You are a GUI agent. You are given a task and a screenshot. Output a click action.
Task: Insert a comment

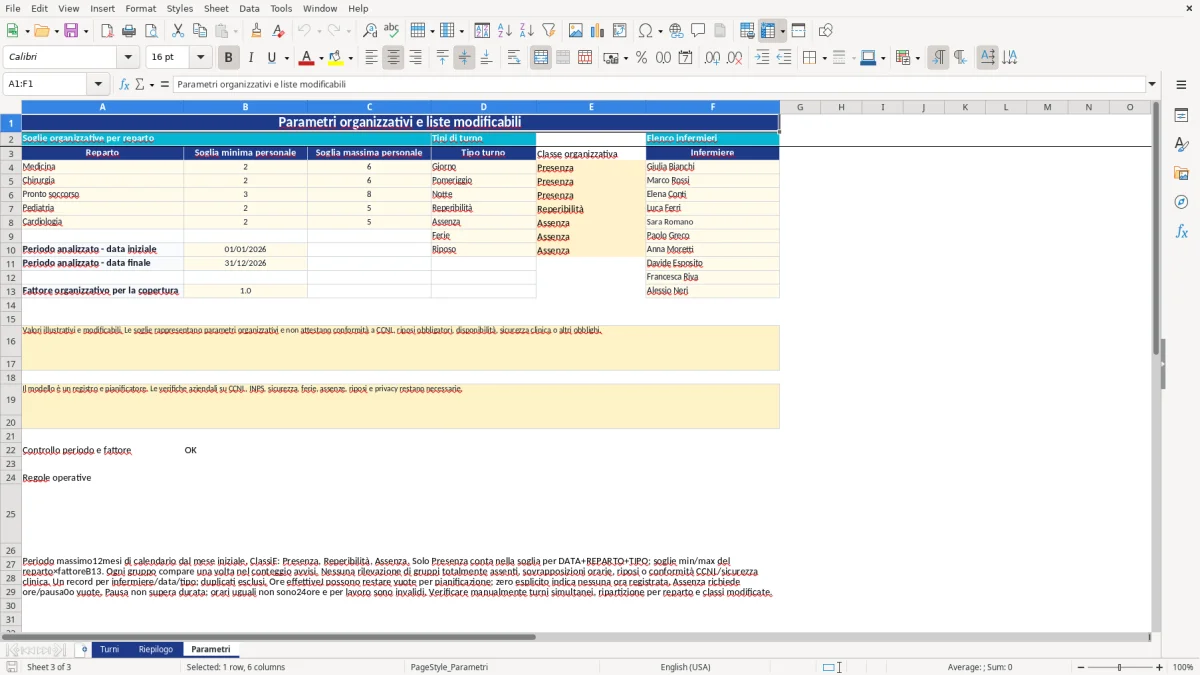pyautogui.click(x=698, y=31)
